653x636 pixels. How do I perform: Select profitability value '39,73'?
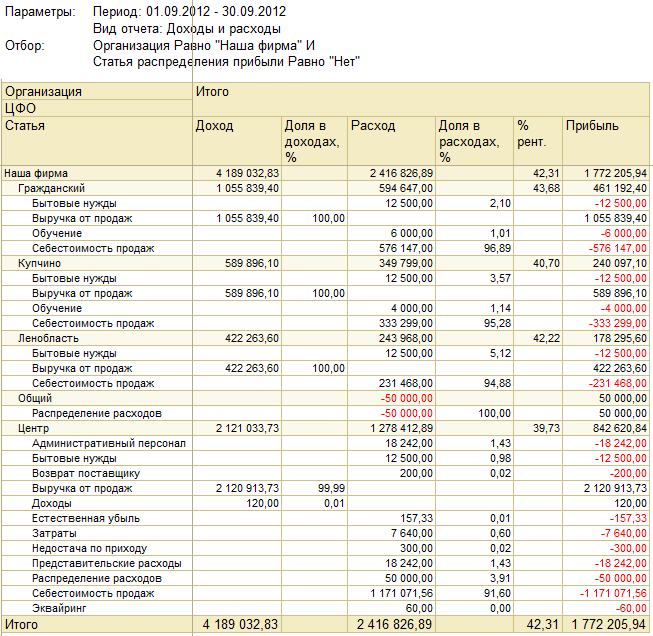tap(546, 428)
